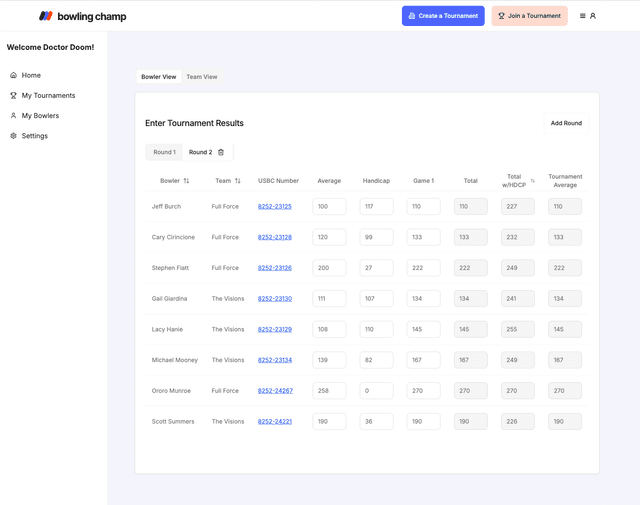Open USBC number link 8252-23126
Image resolution: width=640 pixels, height=505 pixels.
pos(275,268)
